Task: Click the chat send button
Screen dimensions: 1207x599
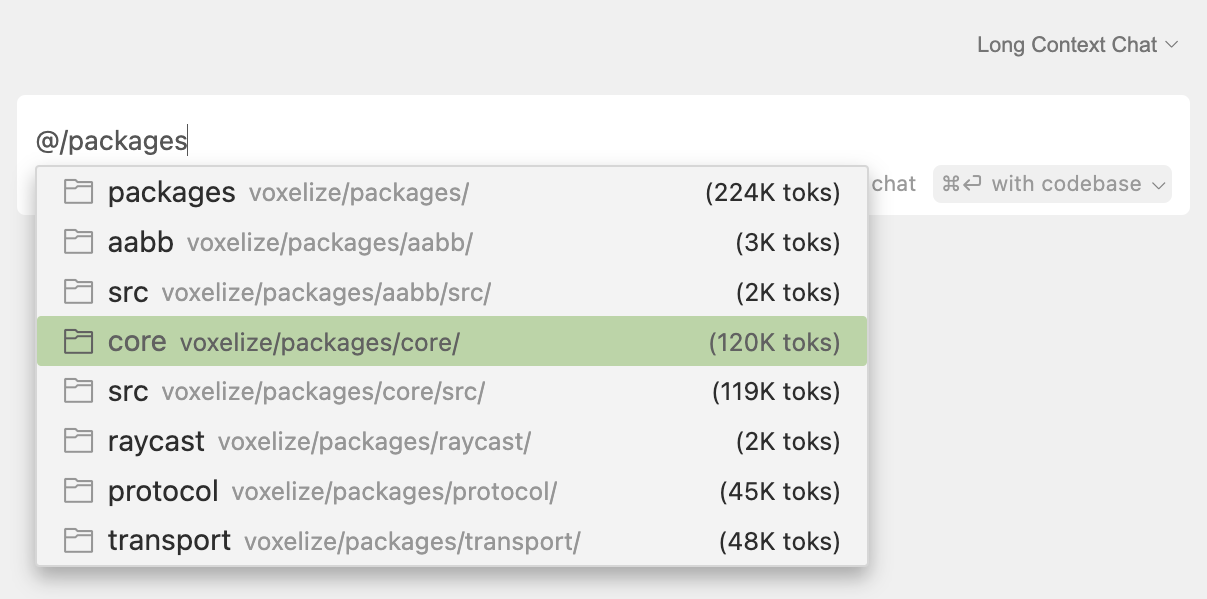Action: [894, 184]
